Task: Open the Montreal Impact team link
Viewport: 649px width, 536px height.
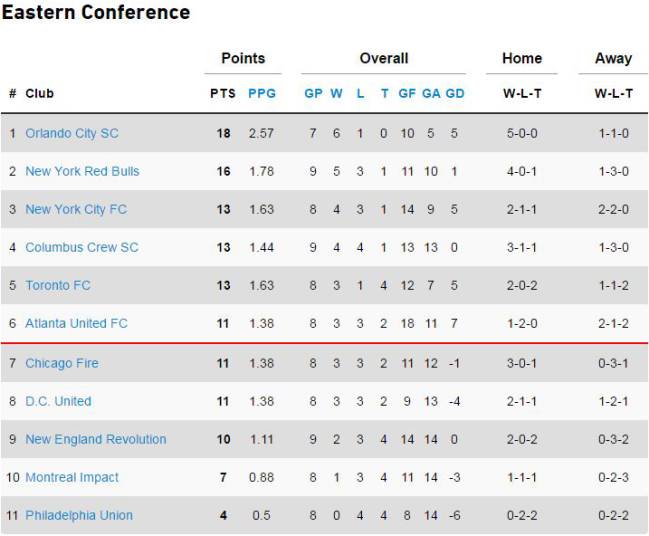Action: [72, 477]
